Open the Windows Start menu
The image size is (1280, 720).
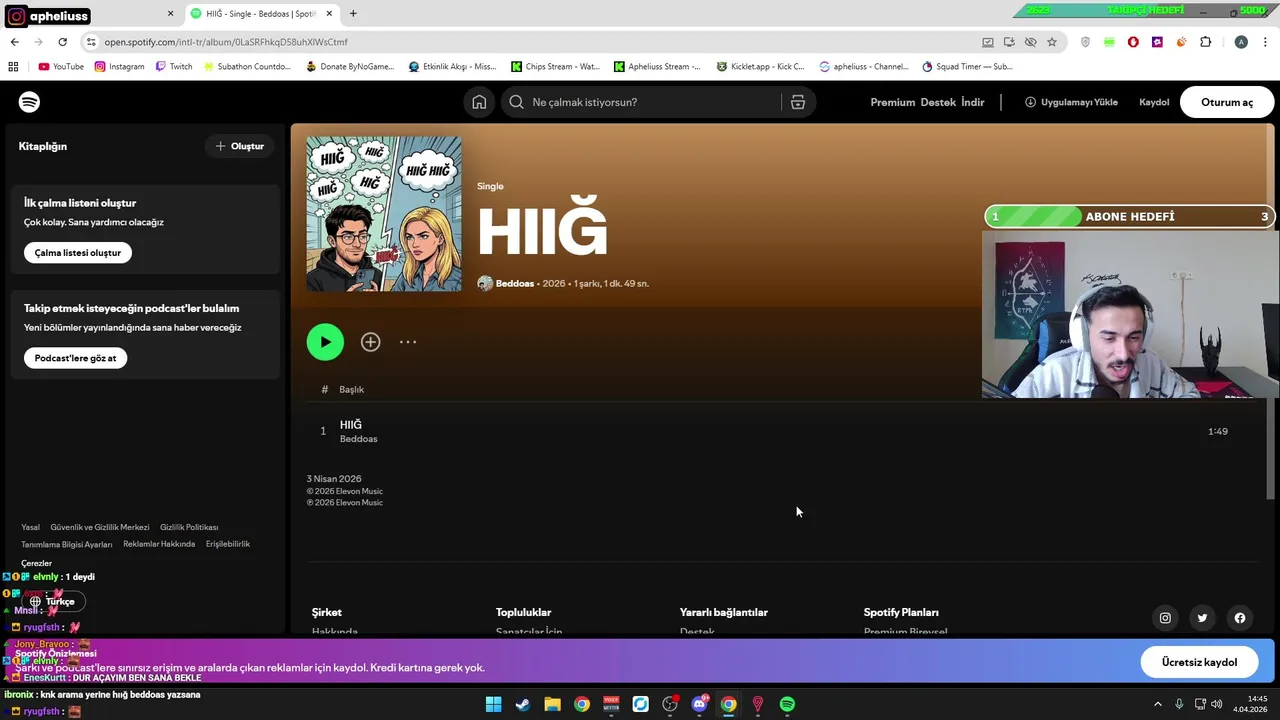tap(493, 704)
